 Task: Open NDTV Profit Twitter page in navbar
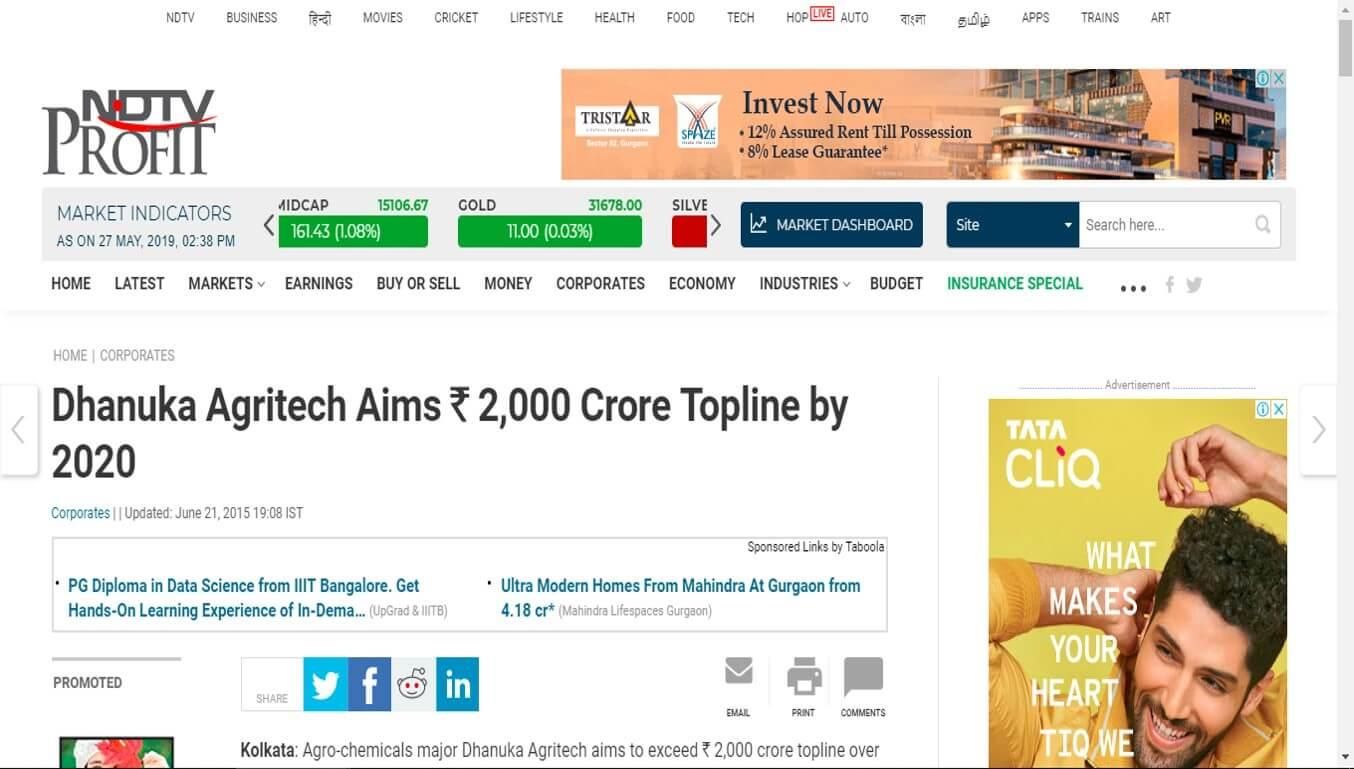(x=1194, y=285)
